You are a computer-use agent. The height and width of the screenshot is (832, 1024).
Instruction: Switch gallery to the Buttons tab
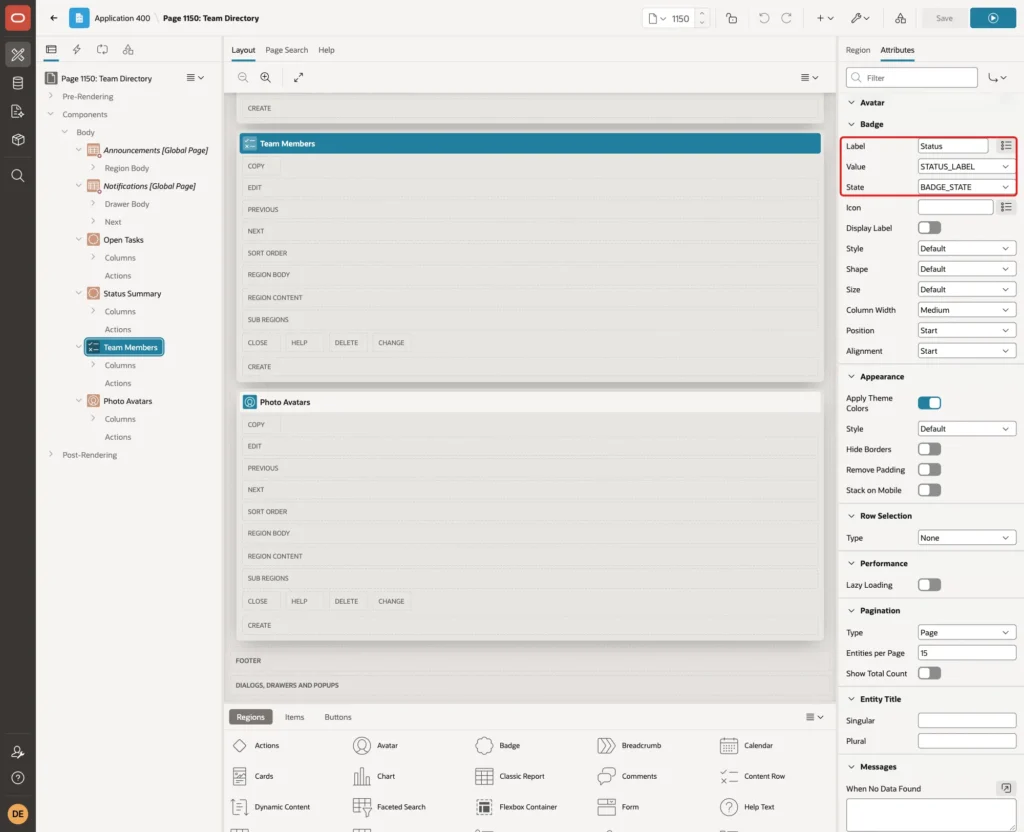click(x=338, y=717)
